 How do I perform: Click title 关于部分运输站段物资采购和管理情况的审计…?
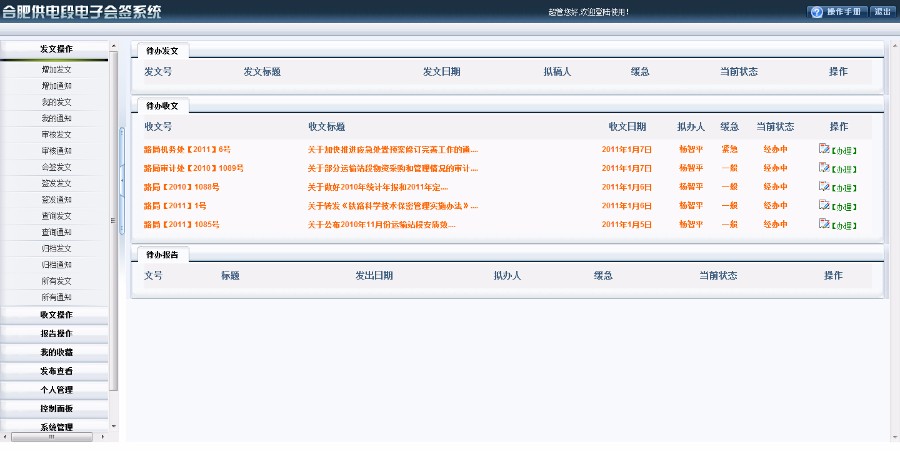(393, 168)
